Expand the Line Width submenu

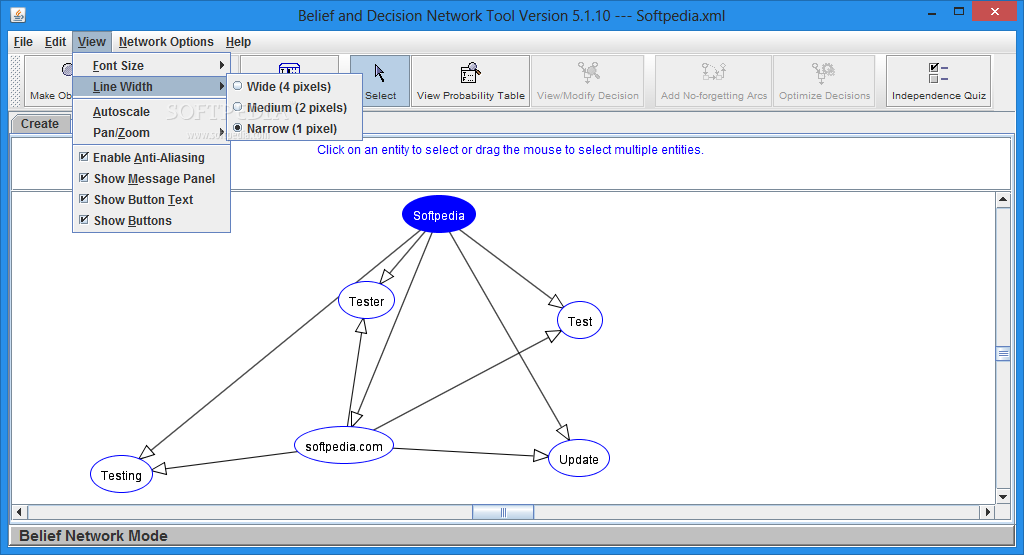(152, 86)
